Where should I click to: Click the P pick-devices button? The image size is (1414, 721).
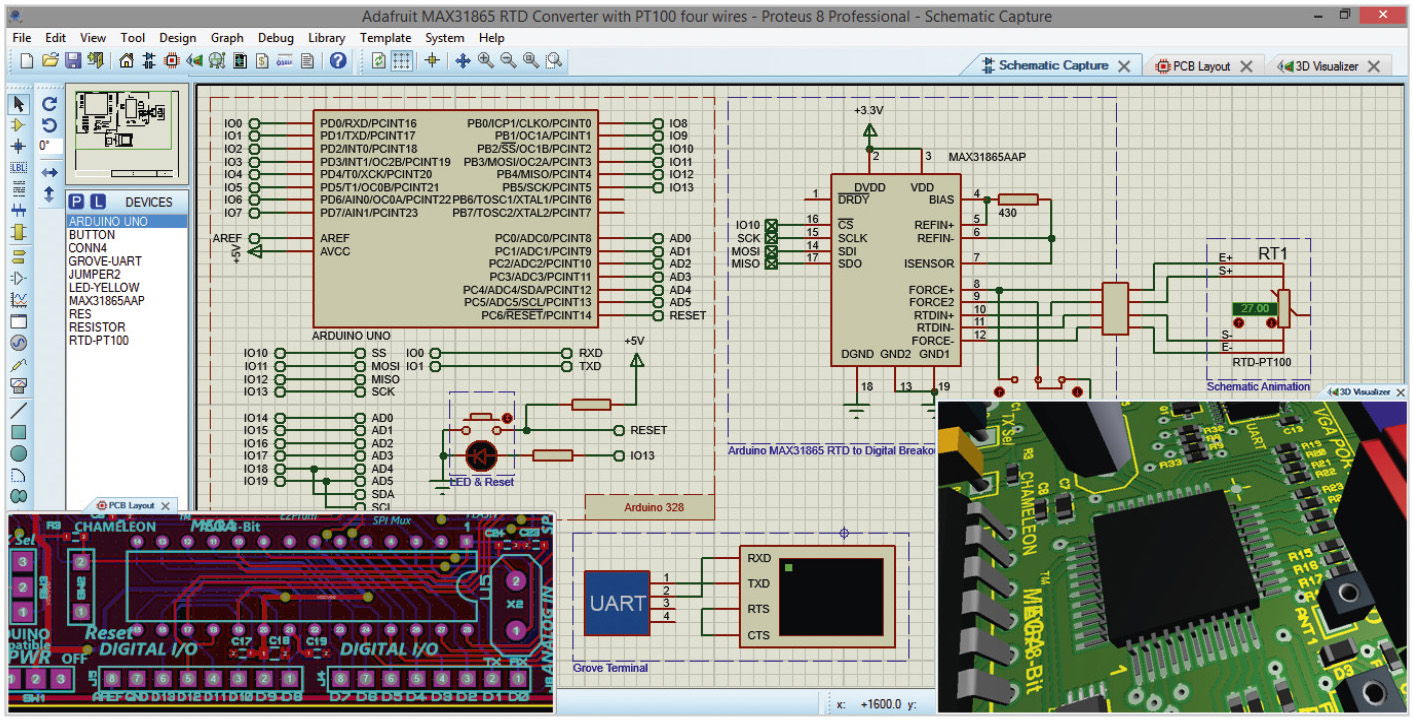click(78, 201)
